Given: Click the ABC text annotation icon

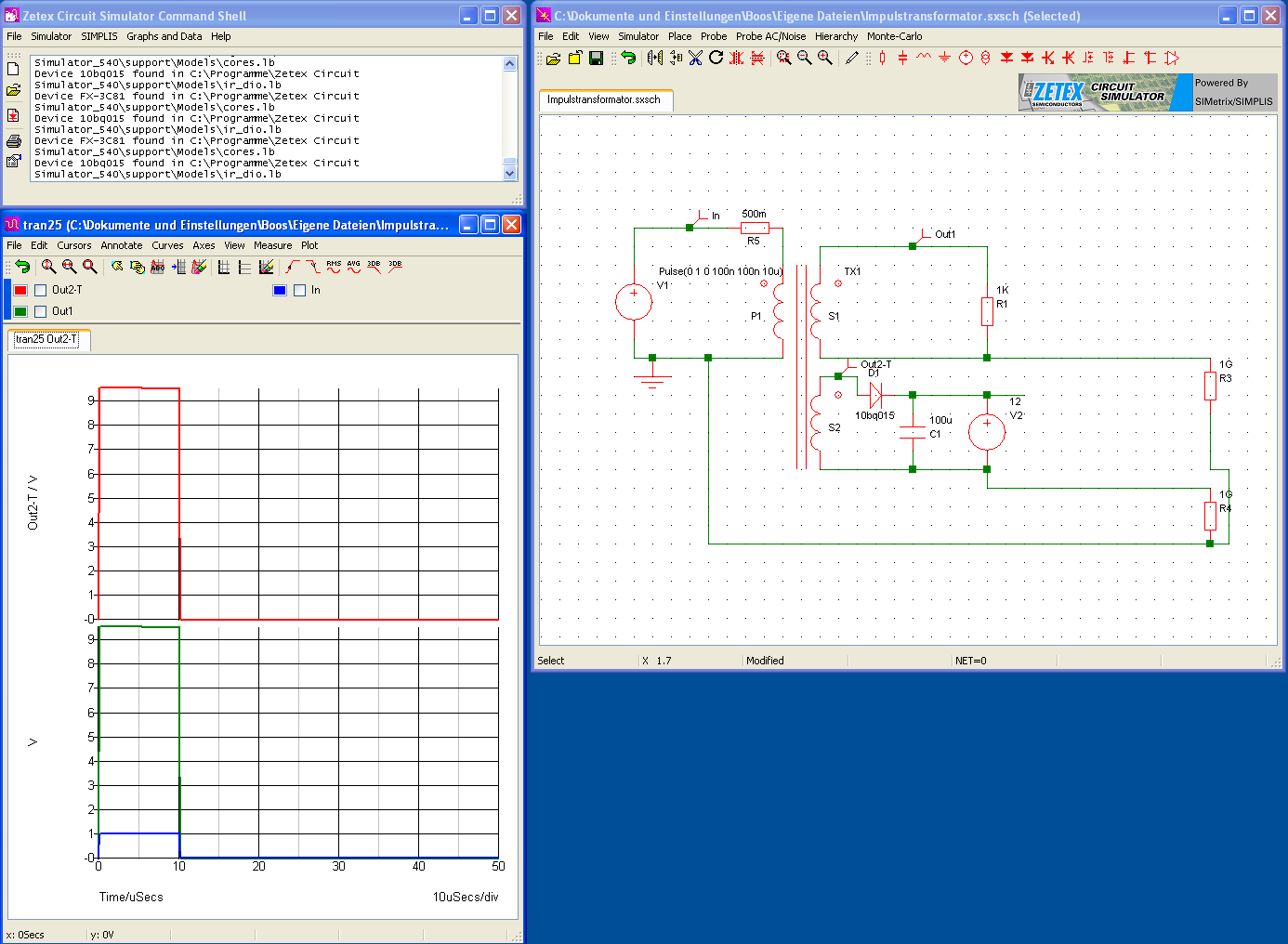Looking at the screenshot, I should pos(157,267).
